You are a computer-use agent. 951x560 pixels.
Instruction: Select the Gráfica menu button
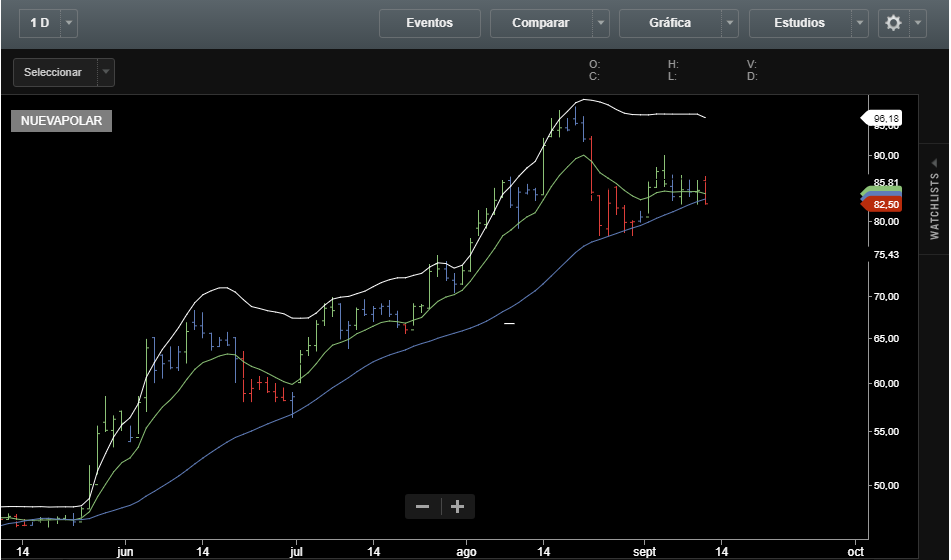click(x=669, y=23)
